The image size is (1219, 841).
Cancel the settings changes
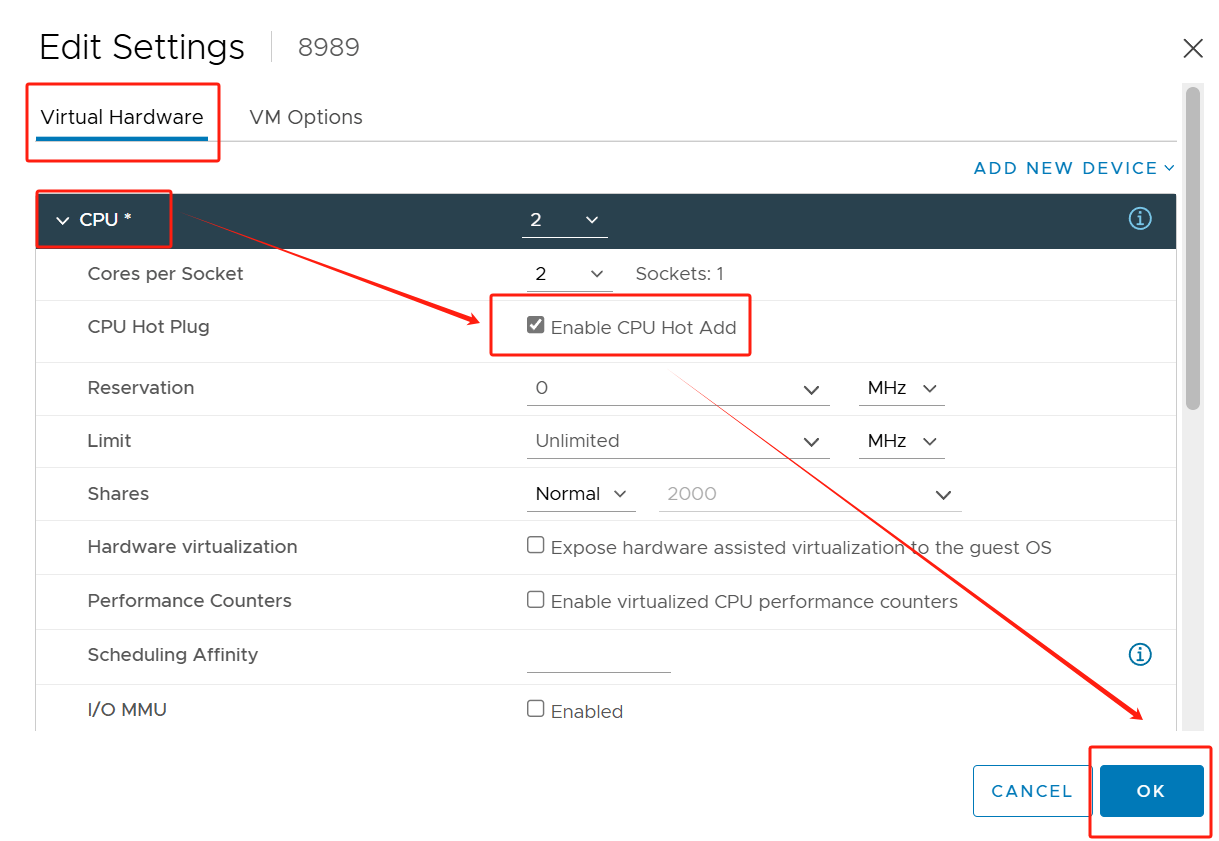1031,790
